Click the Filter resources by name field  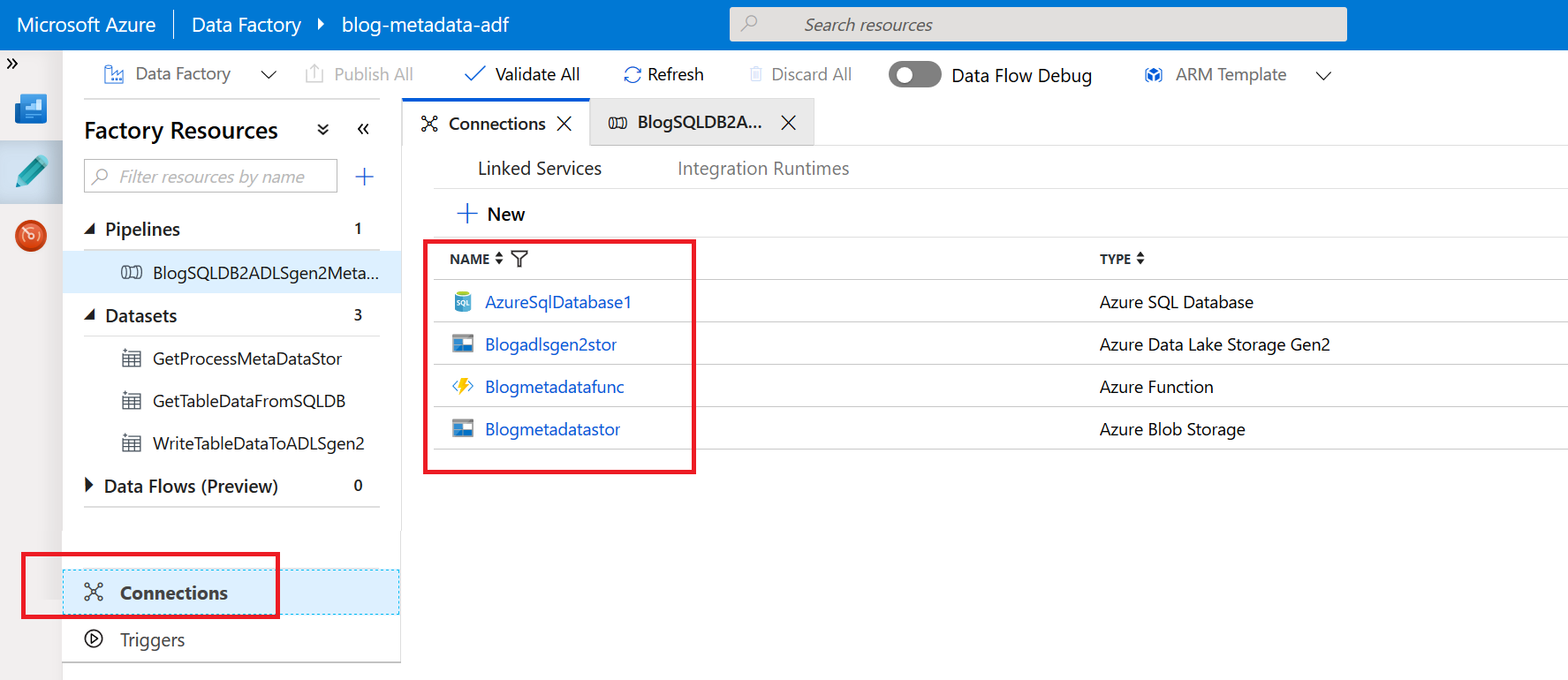tap(210, 176)
